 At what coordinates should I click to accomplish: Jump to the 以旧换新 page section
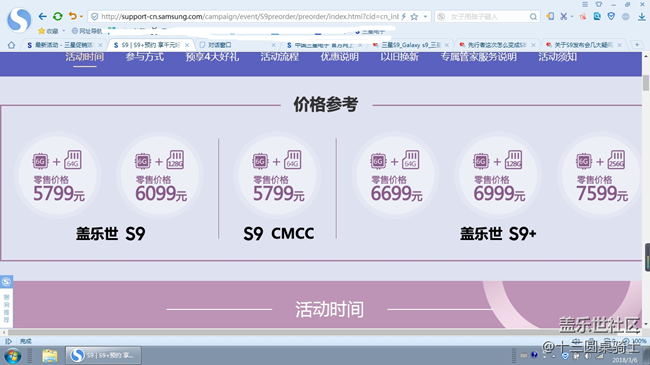399,57
